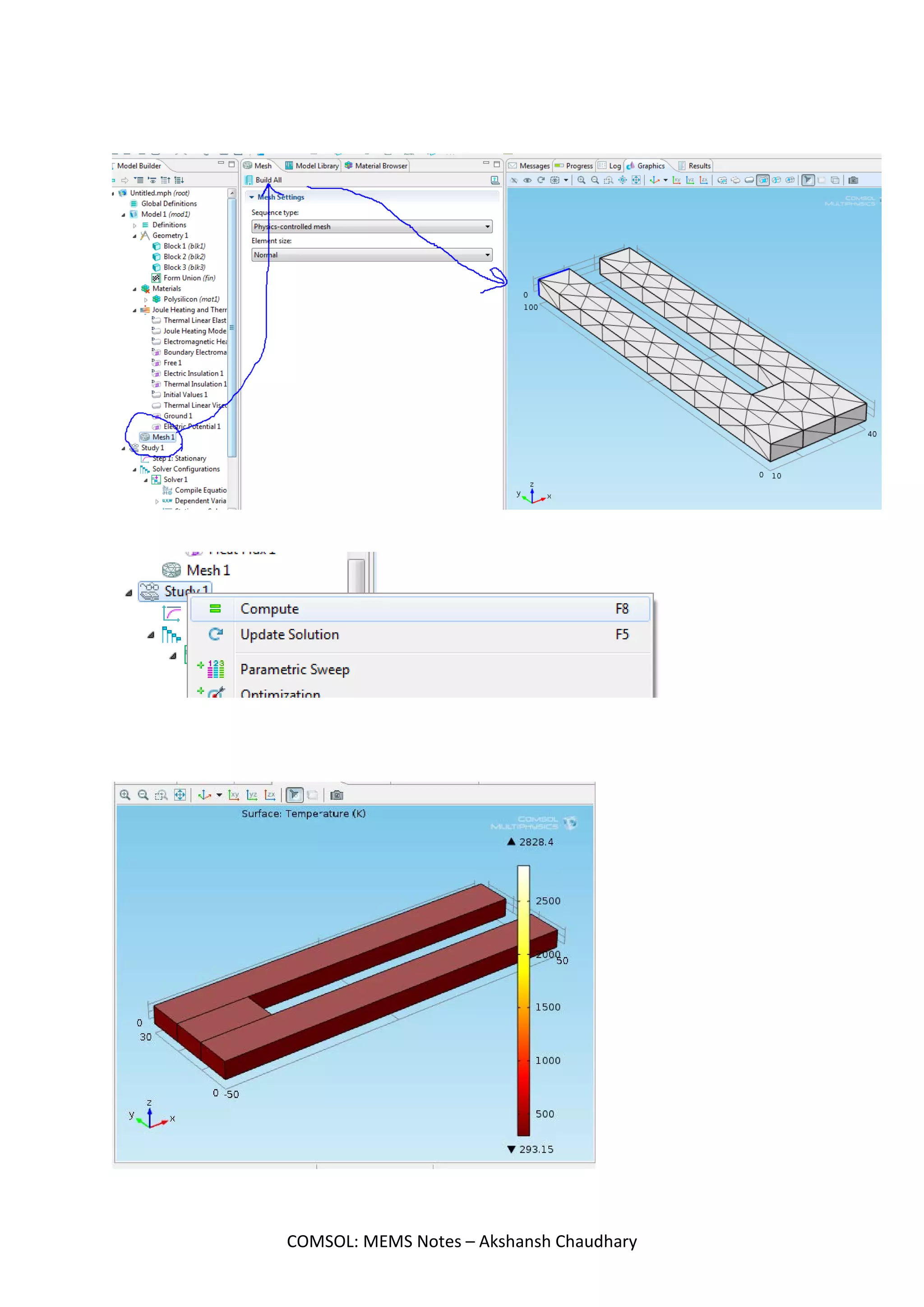Click Zoom Extents in results plot toolbar

point(180,795)
